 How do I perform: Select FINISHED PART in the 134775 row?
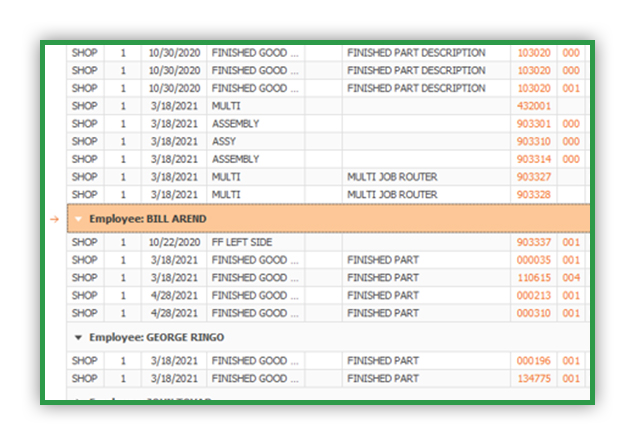point(426,379)
